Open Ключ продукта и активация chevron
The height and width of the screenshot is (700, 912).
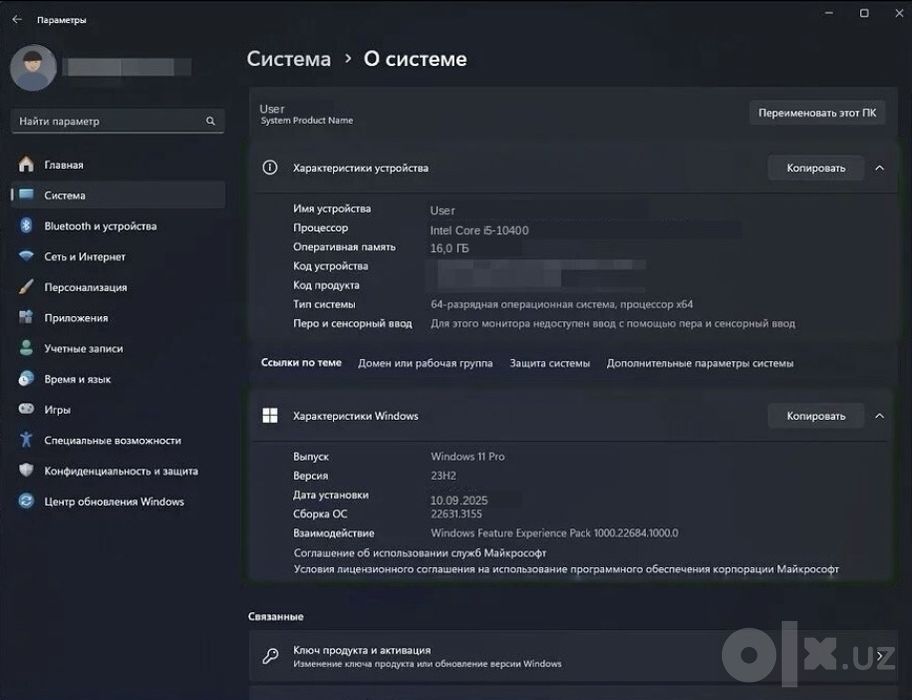tap(881, 656)
